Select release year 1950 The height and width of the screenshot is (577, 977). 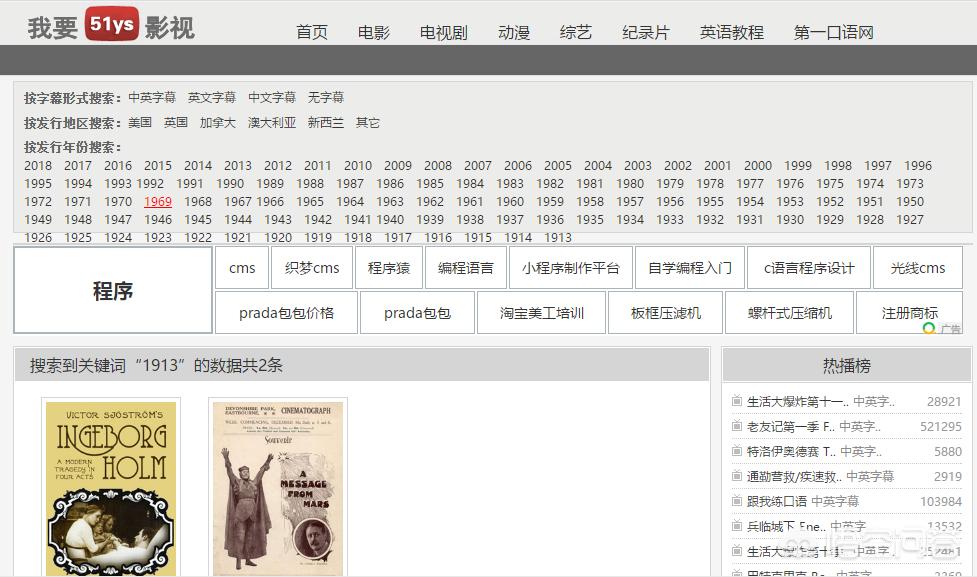pos(910,202)
